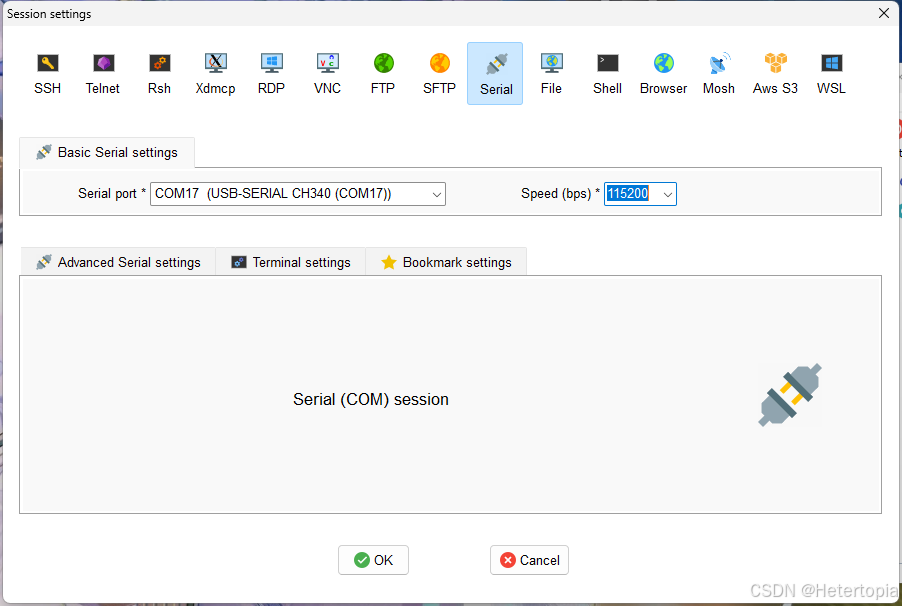Select the SSH session type icon

click(x=47, y=74)
